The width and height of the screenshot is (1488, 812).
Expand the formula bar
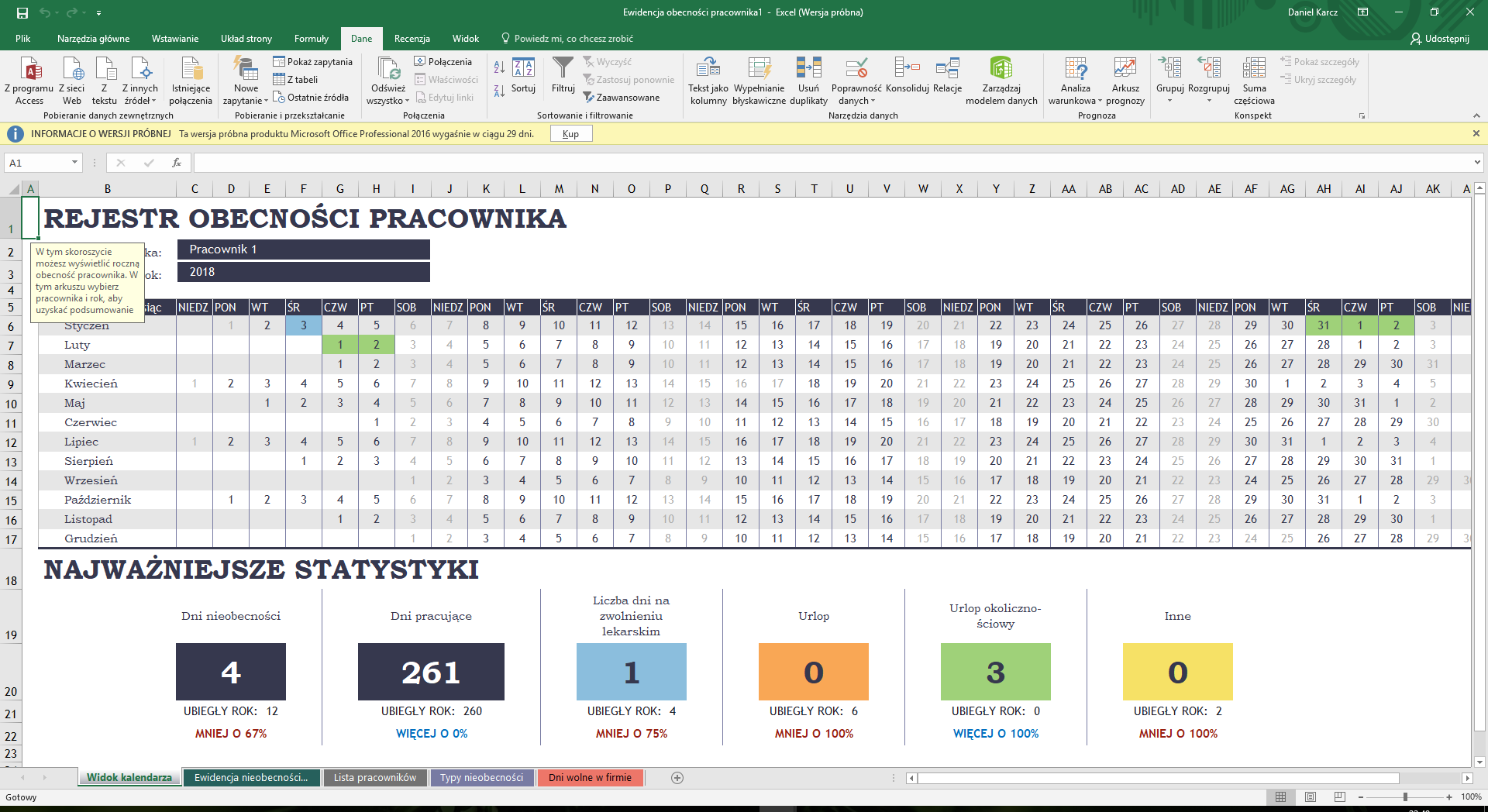point(1477,163)
